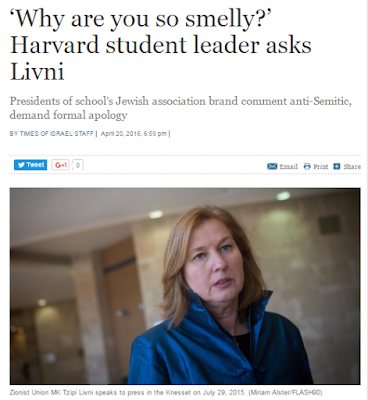Click the 'Why are you so smelly?' headline line

point(141,19)
